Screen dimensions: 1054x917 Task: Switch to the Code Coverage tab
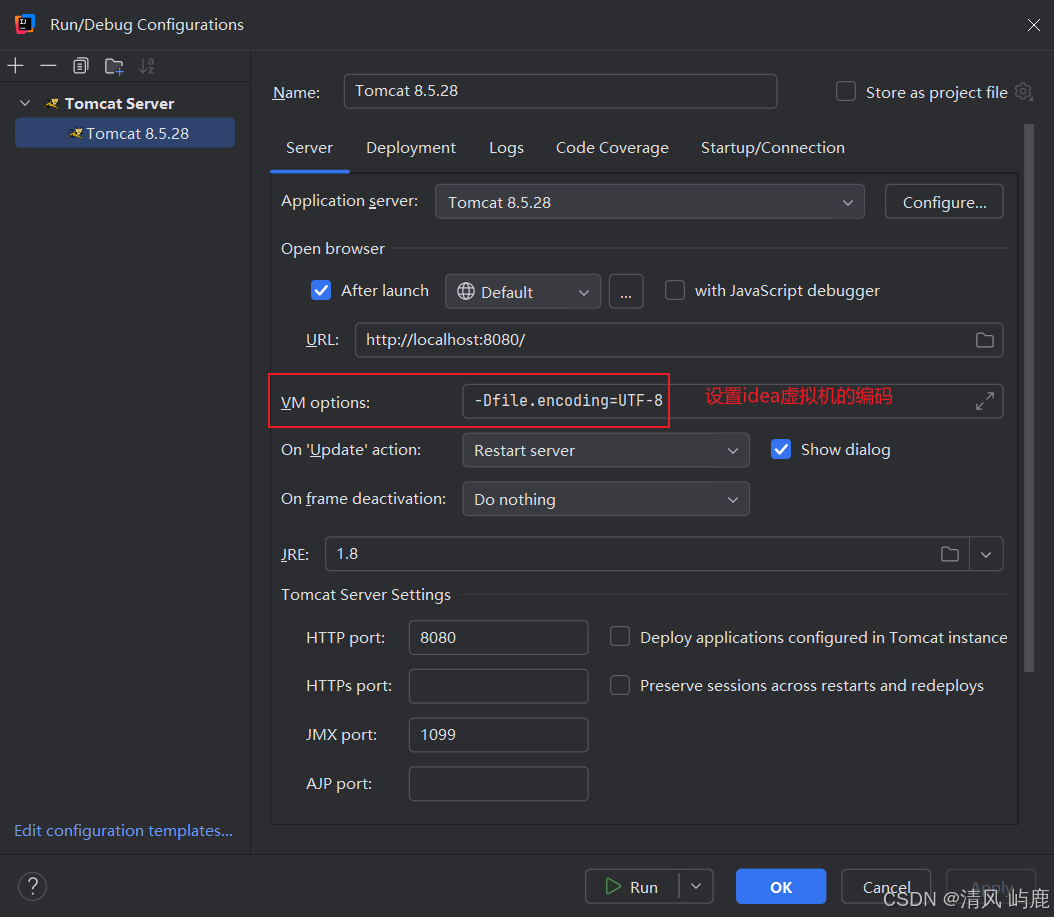coord(612,148)
